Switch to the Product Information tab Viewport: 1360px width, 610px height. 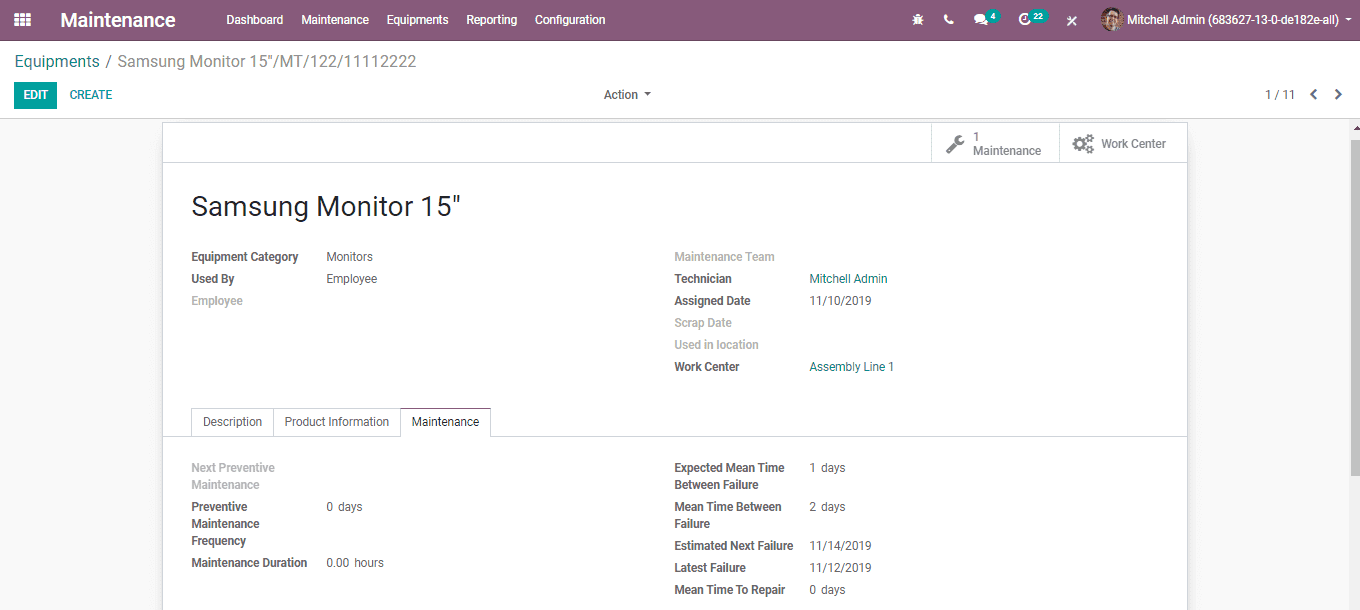click(337, 422)
